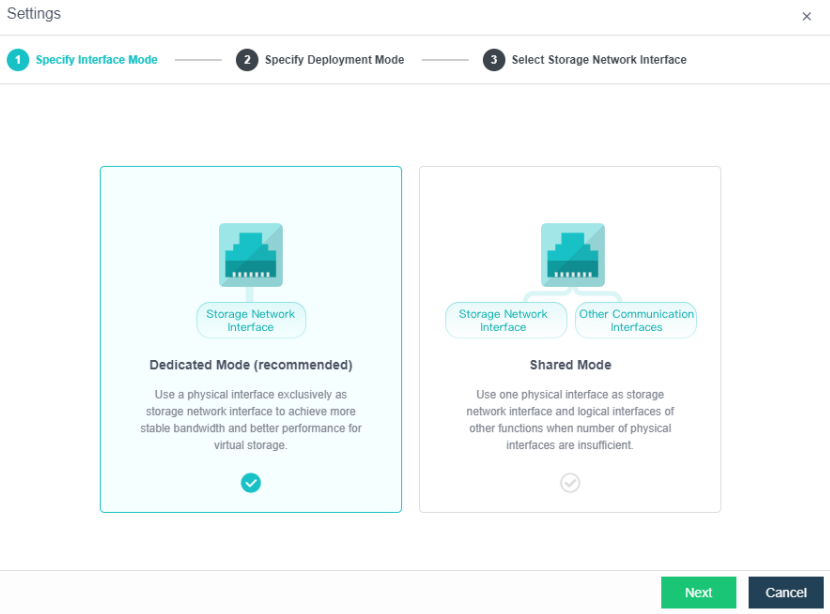
Task: Click Storage Network Interface badge under Dedicated Mode
Action: click(x=251, y=321)
